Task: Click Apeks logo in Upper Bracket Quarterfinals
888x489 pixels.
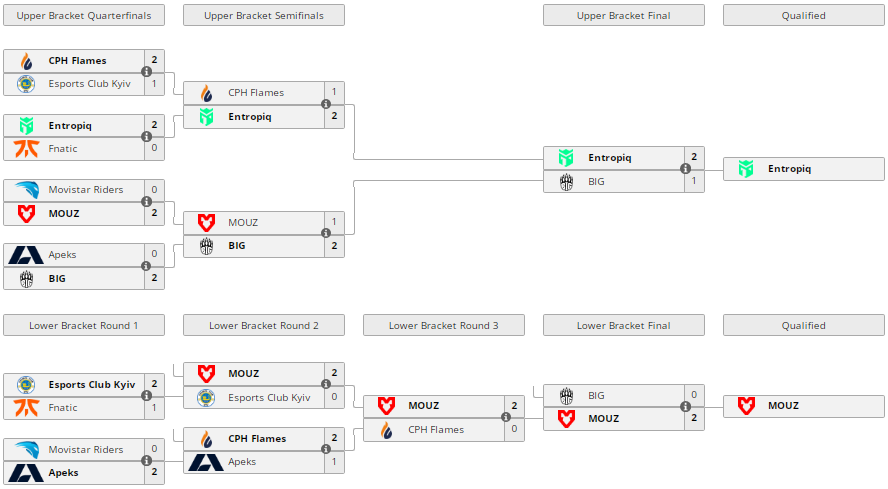Action: 26,255
